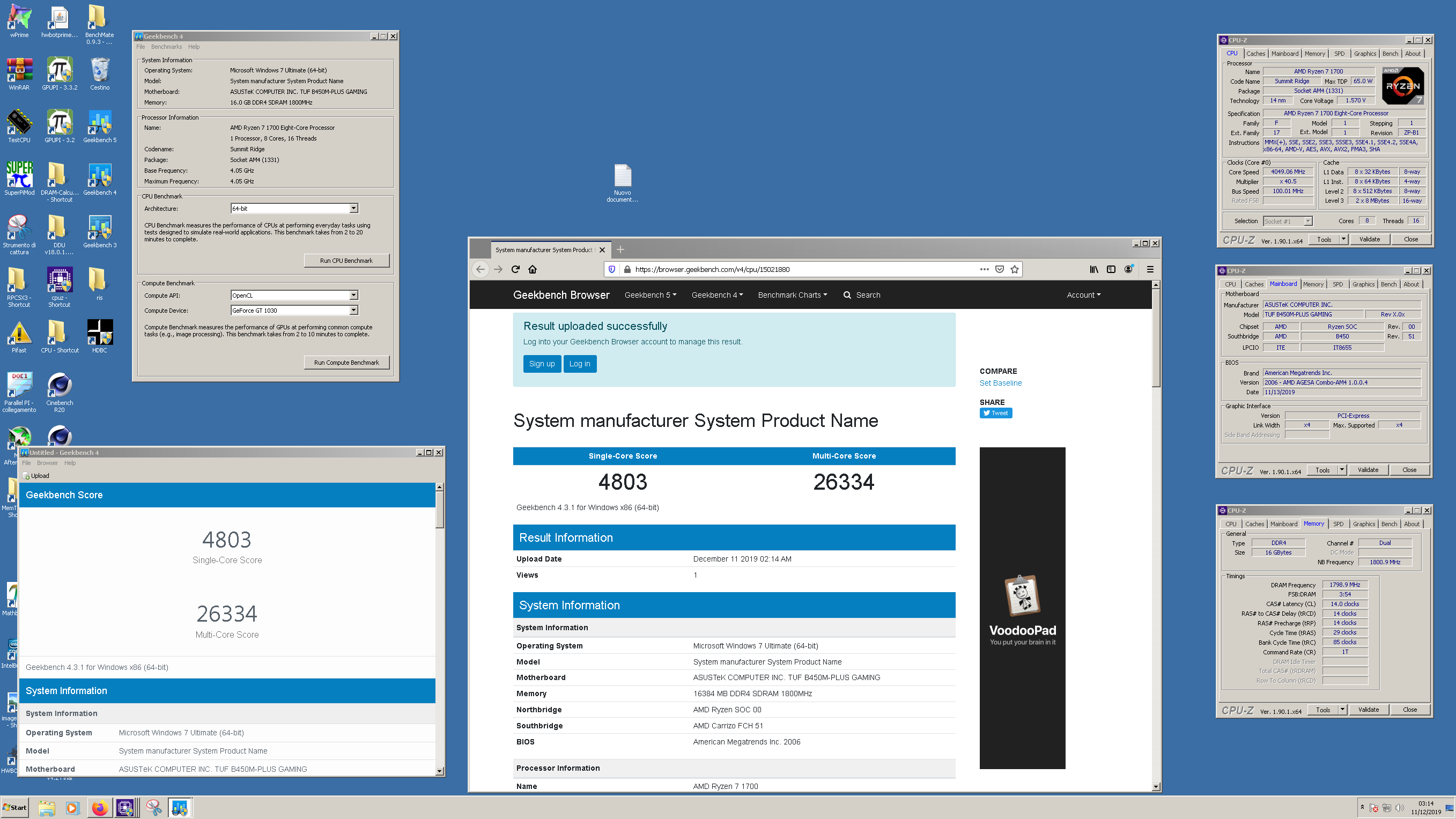Open Firefox from the taskbar

[99, 808]
